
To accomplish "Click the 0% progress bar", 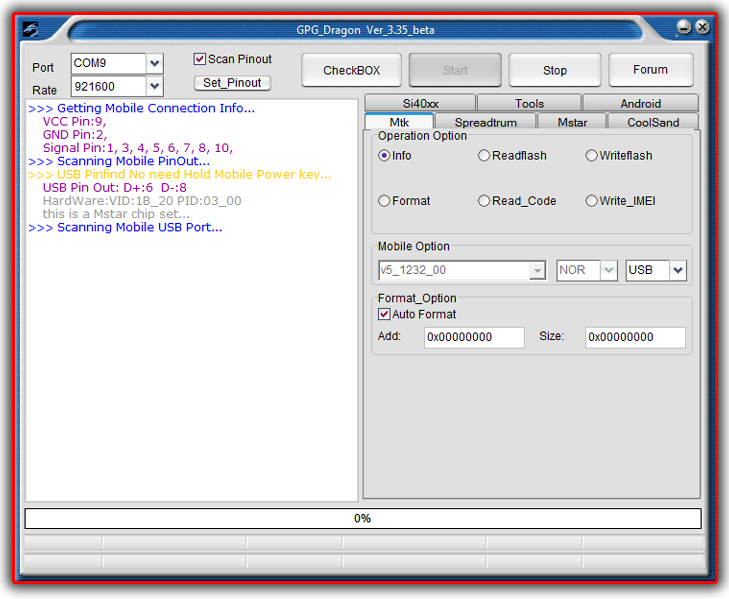I will (363, 519).
